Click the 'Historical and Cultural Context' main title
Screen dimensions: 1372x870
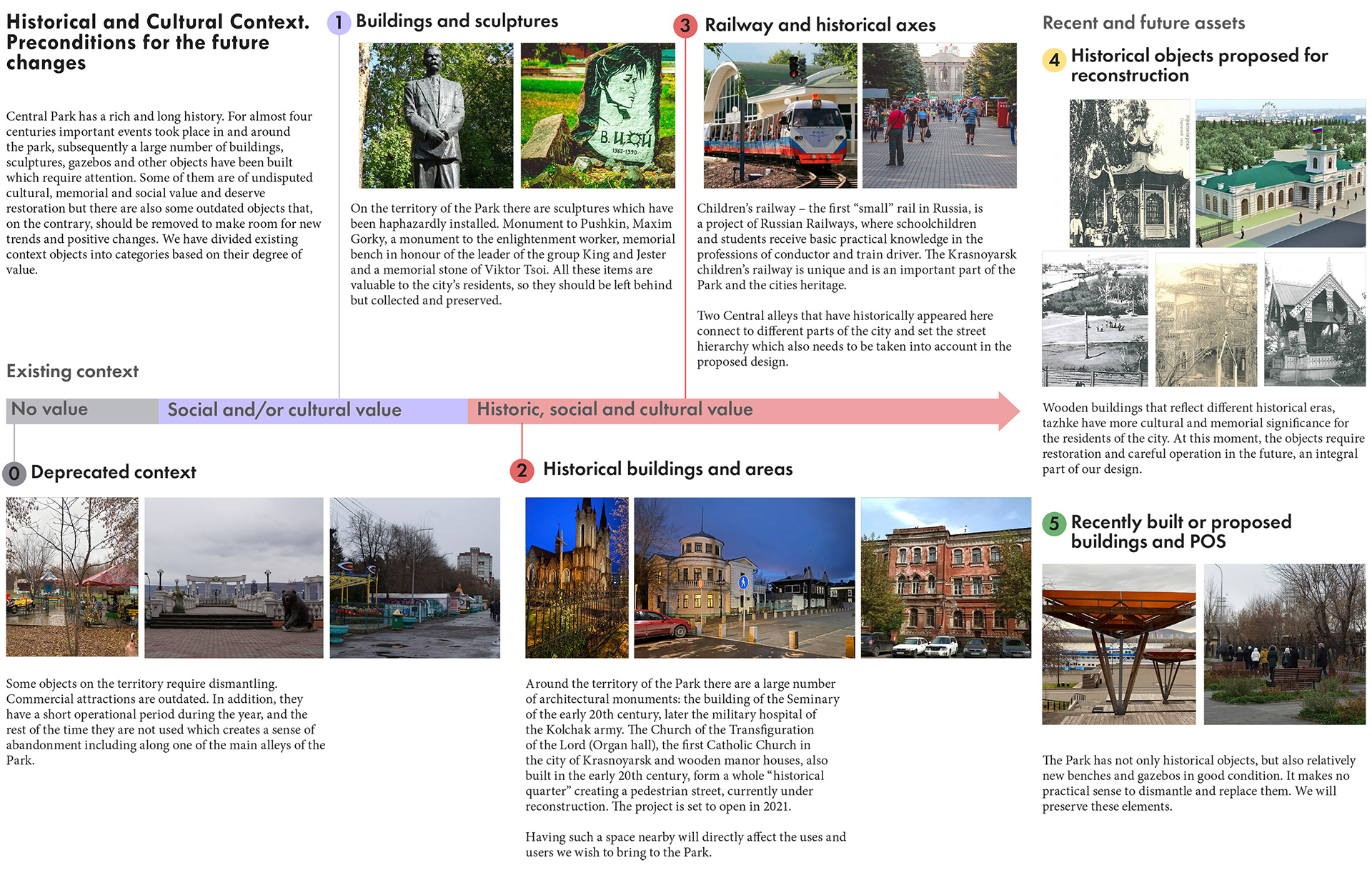158,42
